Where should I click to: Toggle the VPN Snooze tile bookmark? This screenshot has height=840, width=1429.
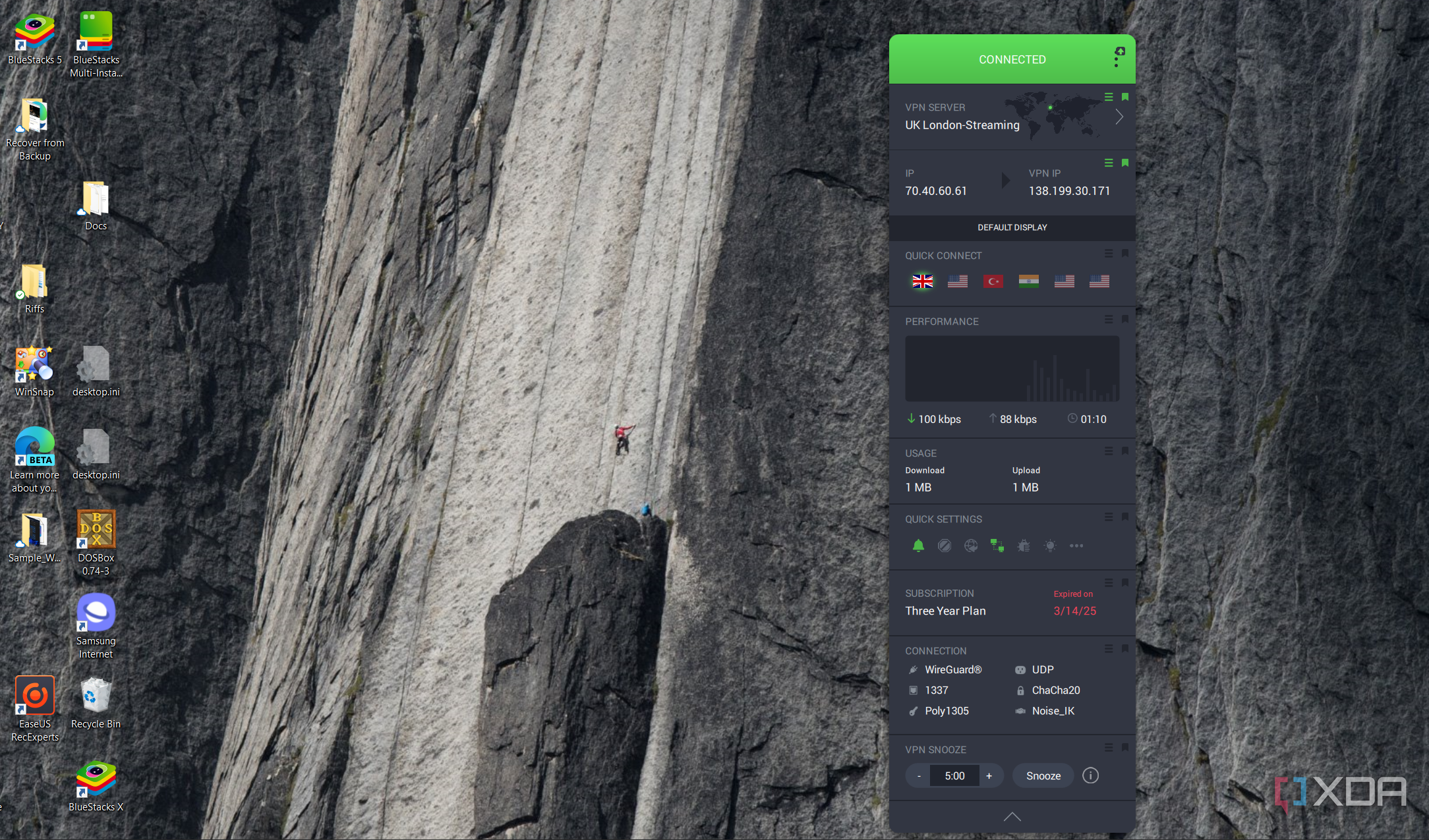pos(1125,748)
